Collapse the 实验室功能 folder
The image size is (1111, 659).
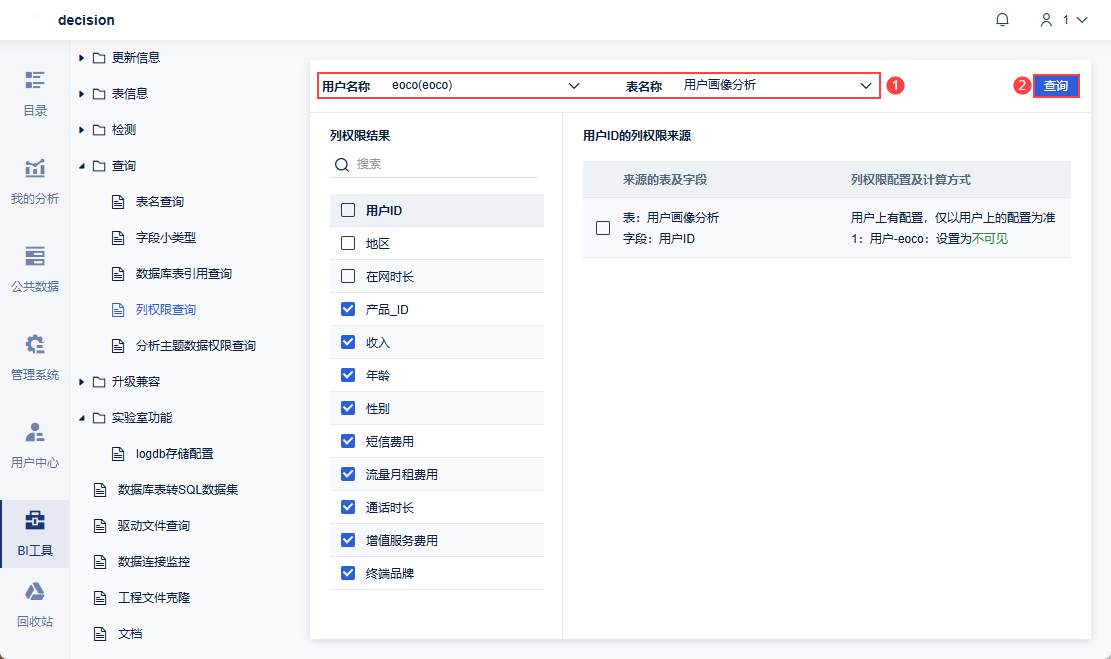(82, 418)
